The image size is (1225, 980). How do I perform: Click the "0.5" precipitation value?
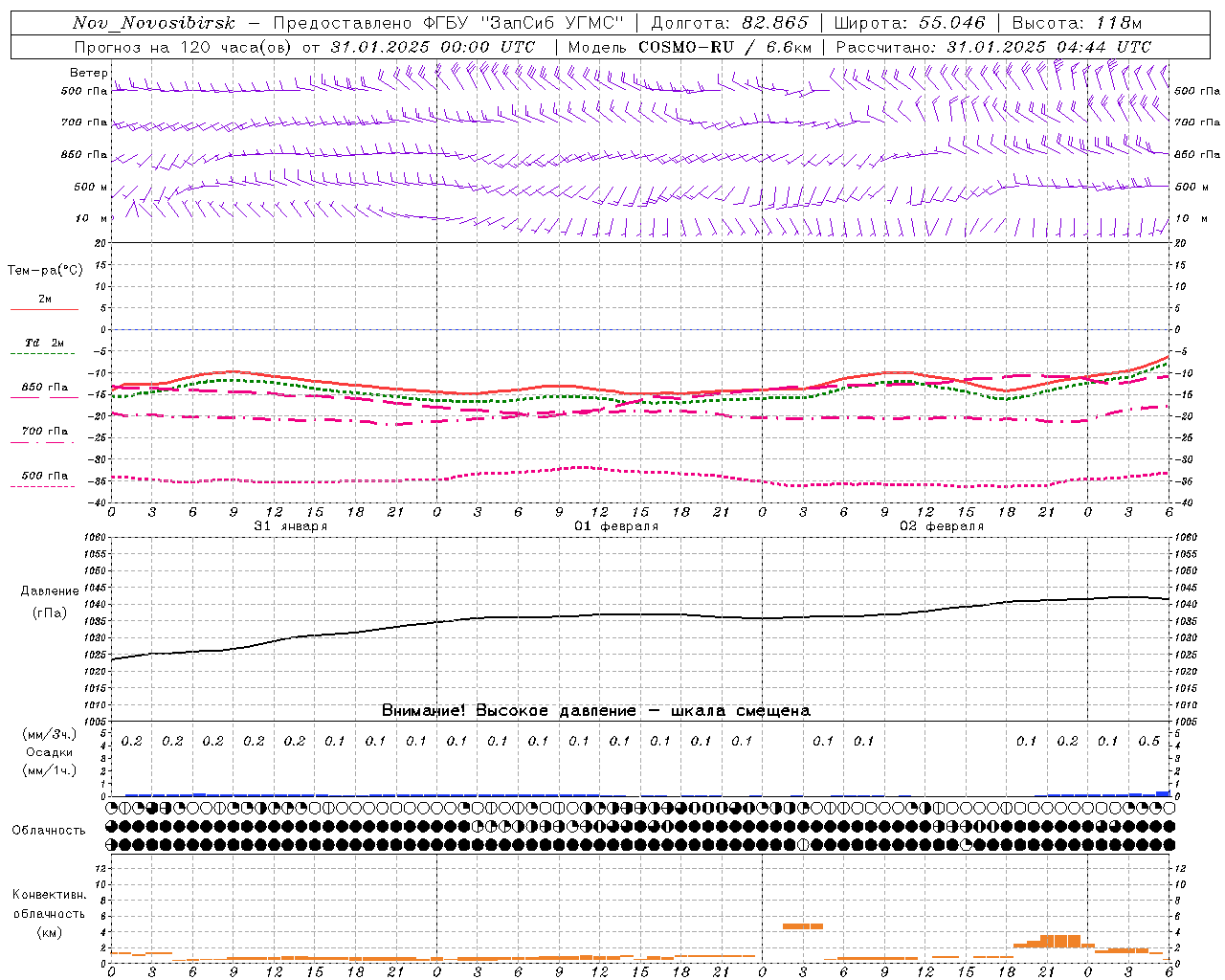pyautogui.click(x=1149, y=741)
